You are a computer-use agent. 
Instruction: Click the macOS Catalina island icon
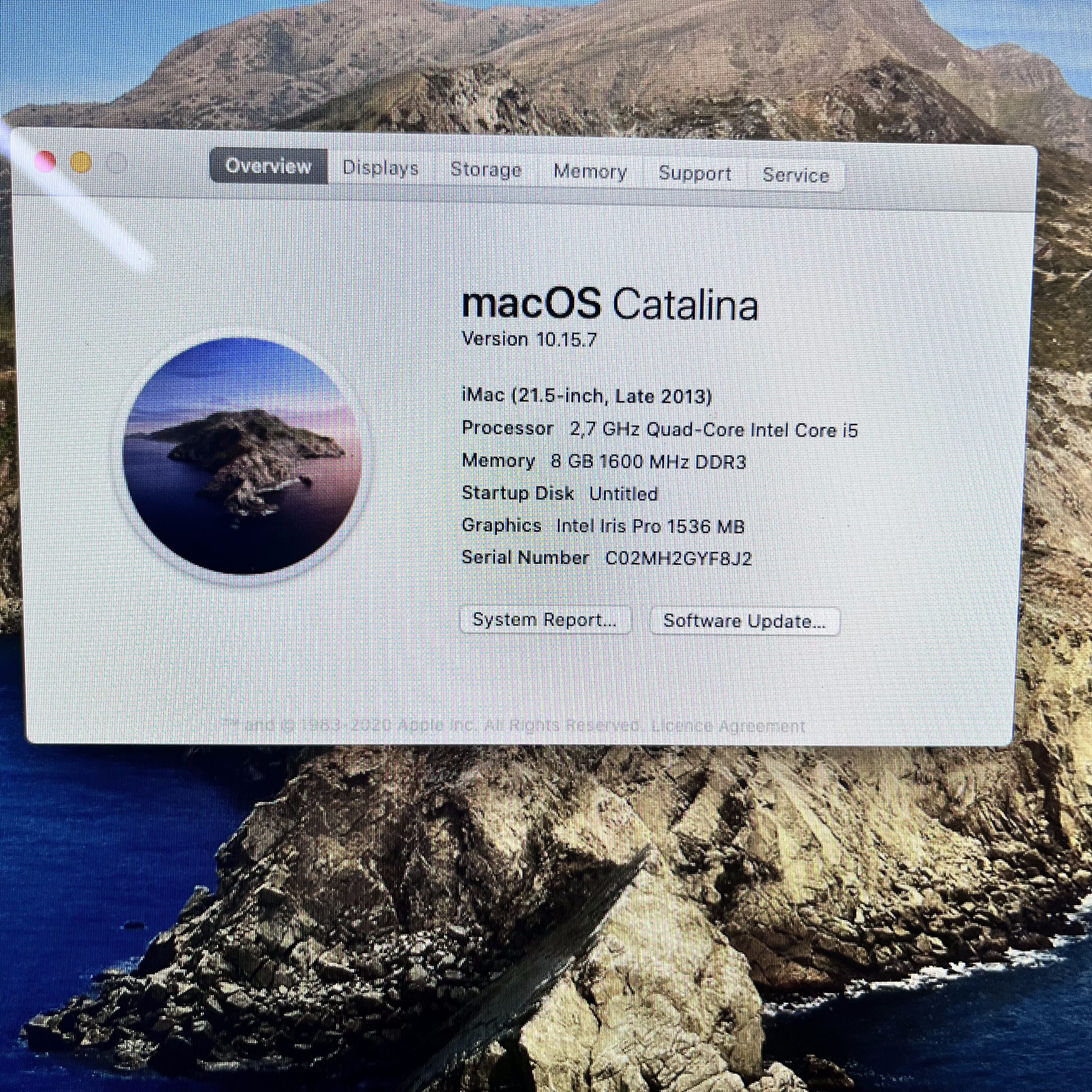click(x=242, y=456)
